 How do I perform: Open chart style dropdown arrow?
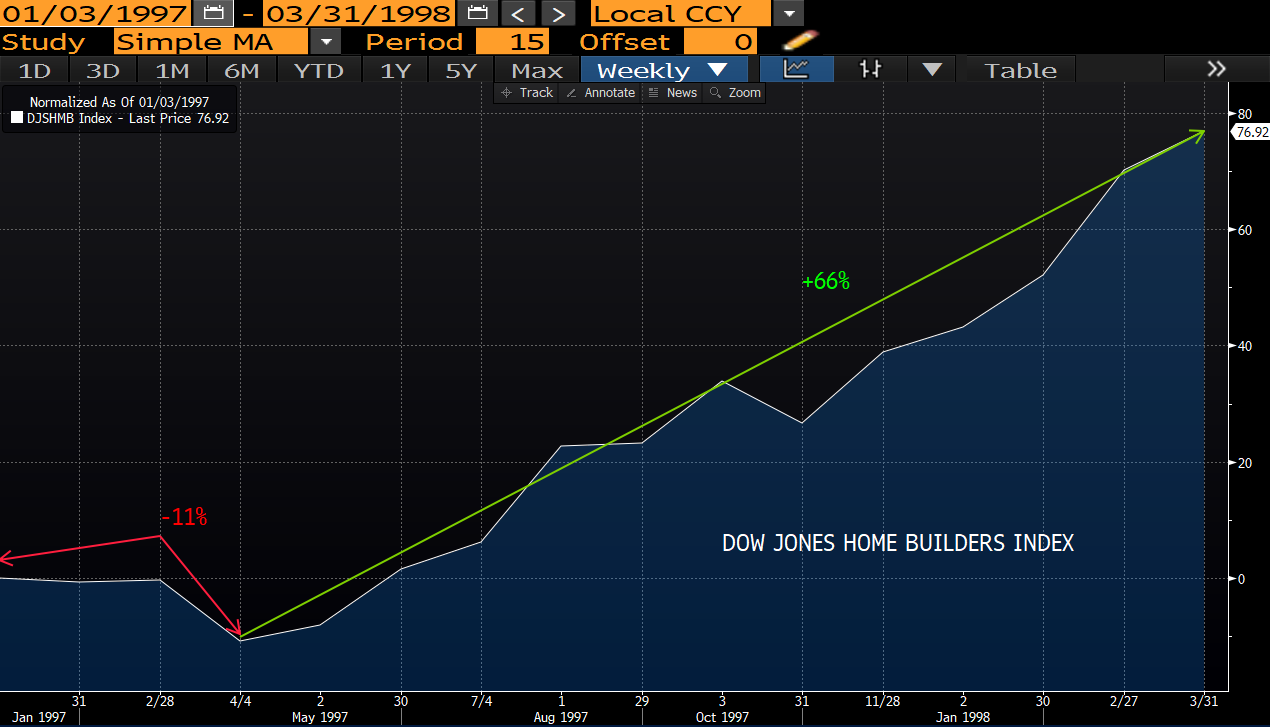click(932, 69)
